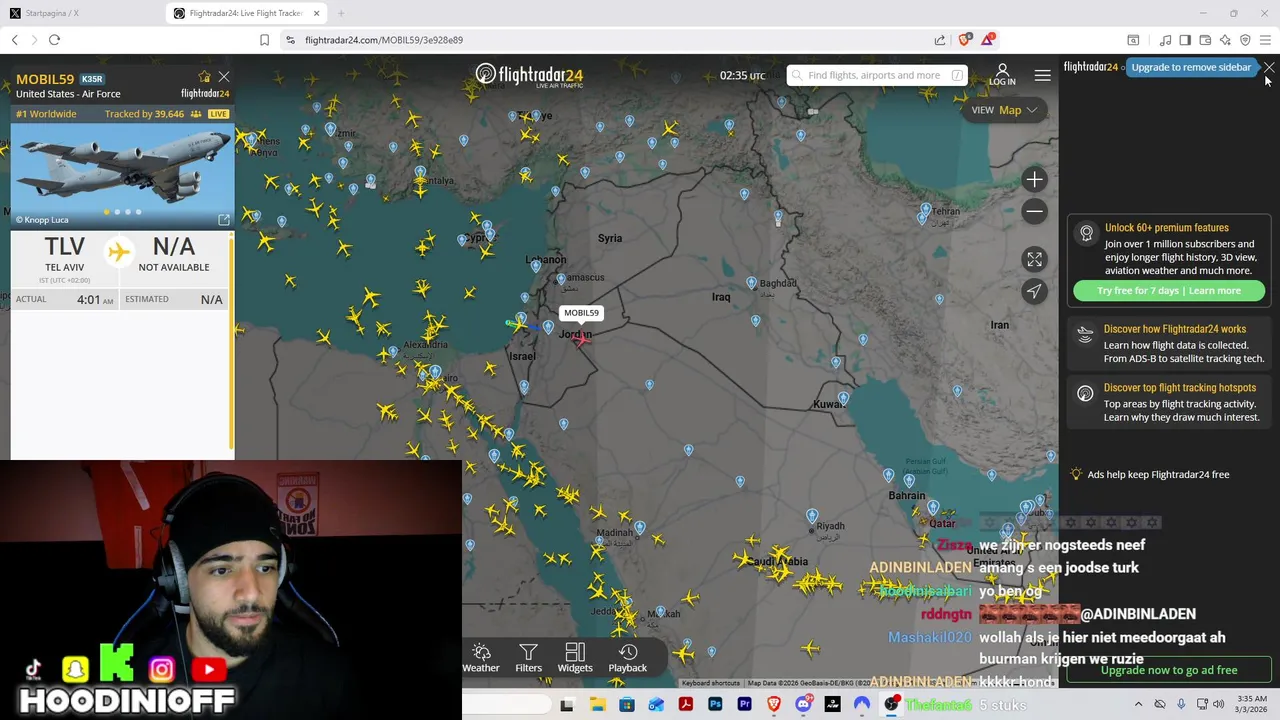Bookmark this page in address bar
This screenshot has width=1280, height=720.
[x=264, y=40]
